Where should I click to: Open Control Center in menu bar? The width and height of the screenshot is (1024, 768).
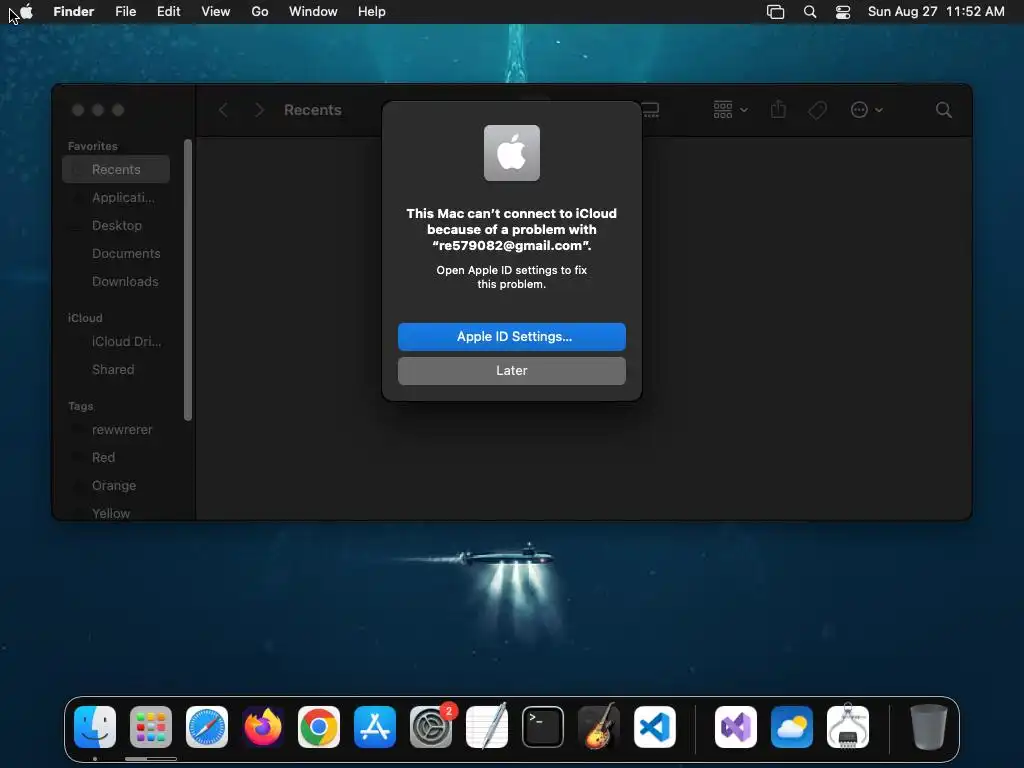click(x=843, y=12)
